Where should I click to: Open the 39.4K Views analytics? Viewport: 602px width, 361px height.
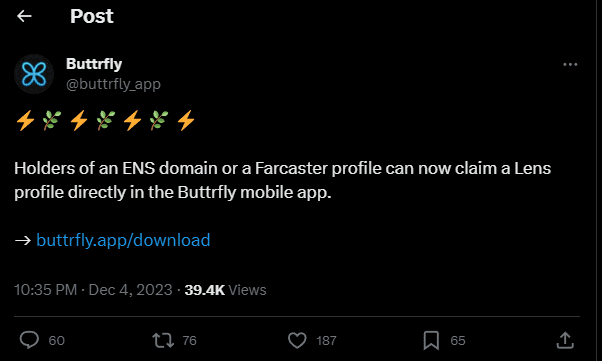[225, 290]
